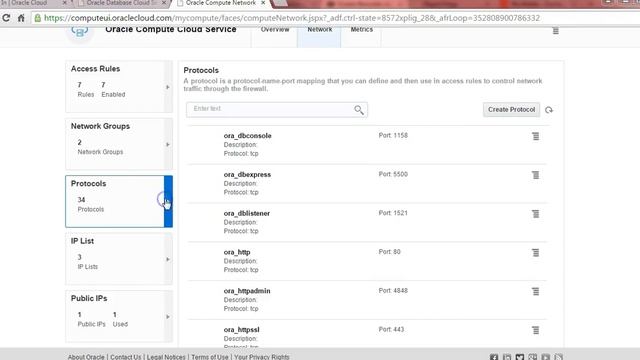Open menu for ora_http protocol
The image size is (640, 360).
(x=536, y=253)
